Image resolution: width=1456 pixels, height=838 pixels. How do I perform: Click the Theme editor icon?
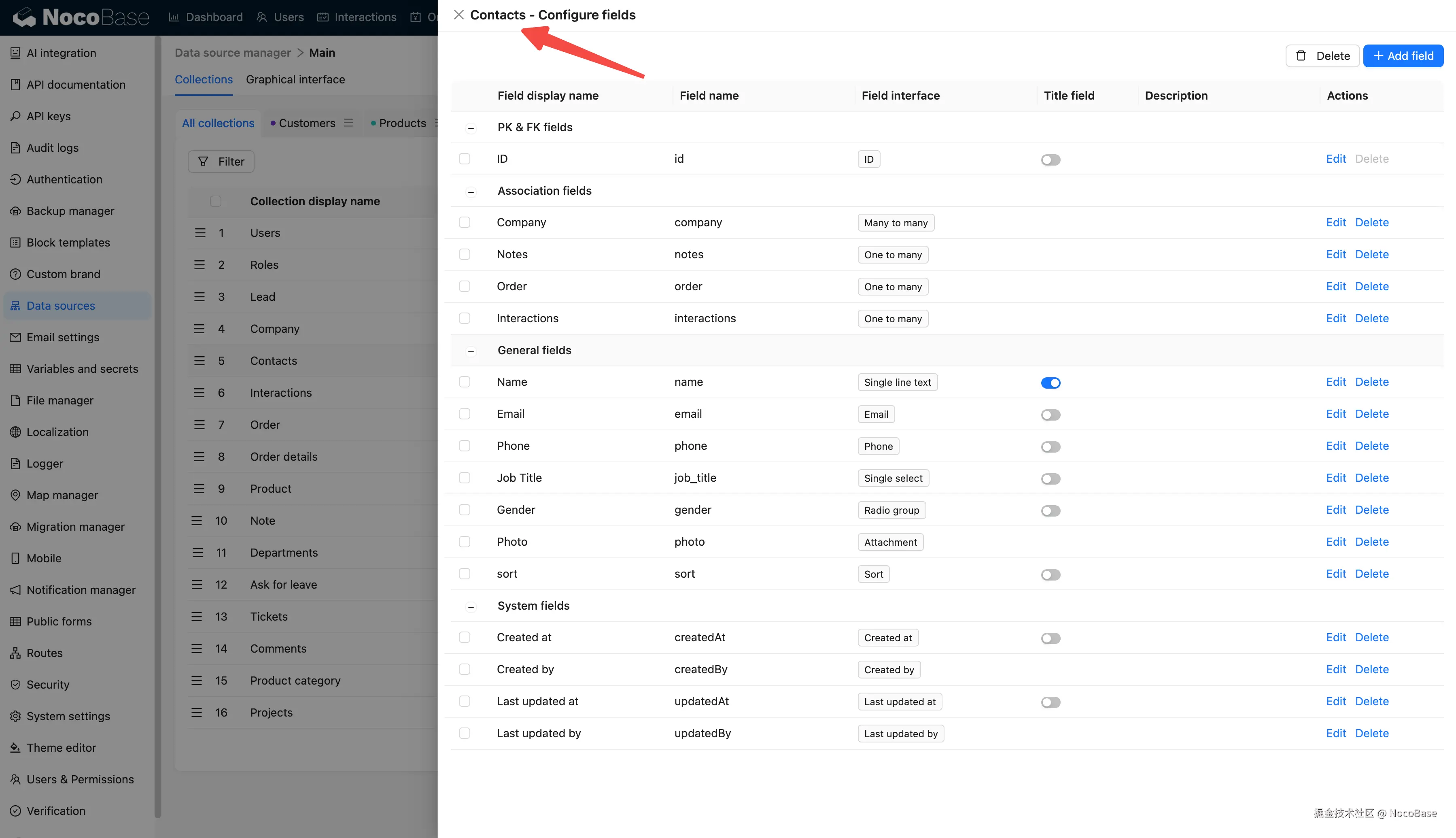tap(15, 748)
